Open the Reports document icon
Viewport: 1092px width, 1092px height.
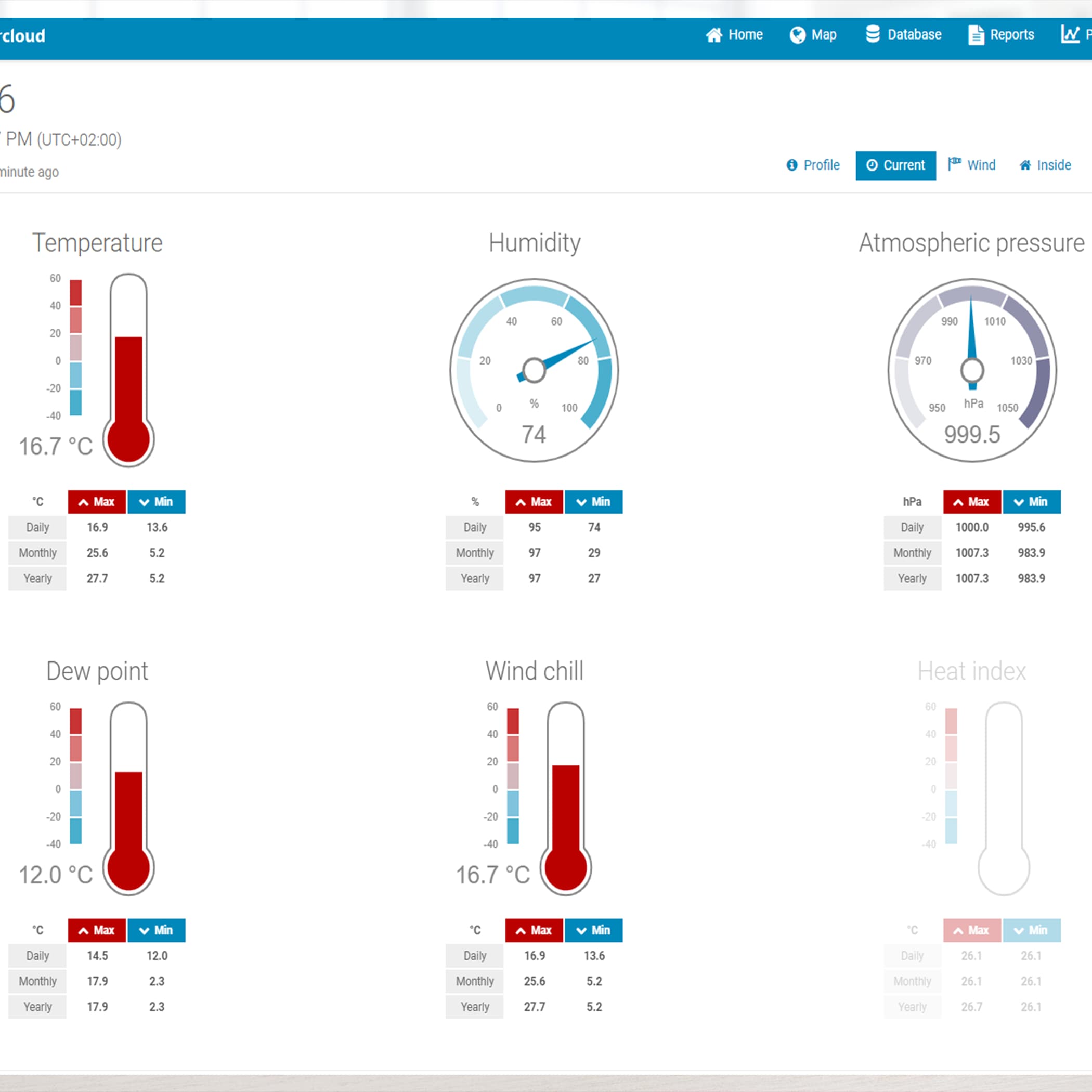(976, 35)
